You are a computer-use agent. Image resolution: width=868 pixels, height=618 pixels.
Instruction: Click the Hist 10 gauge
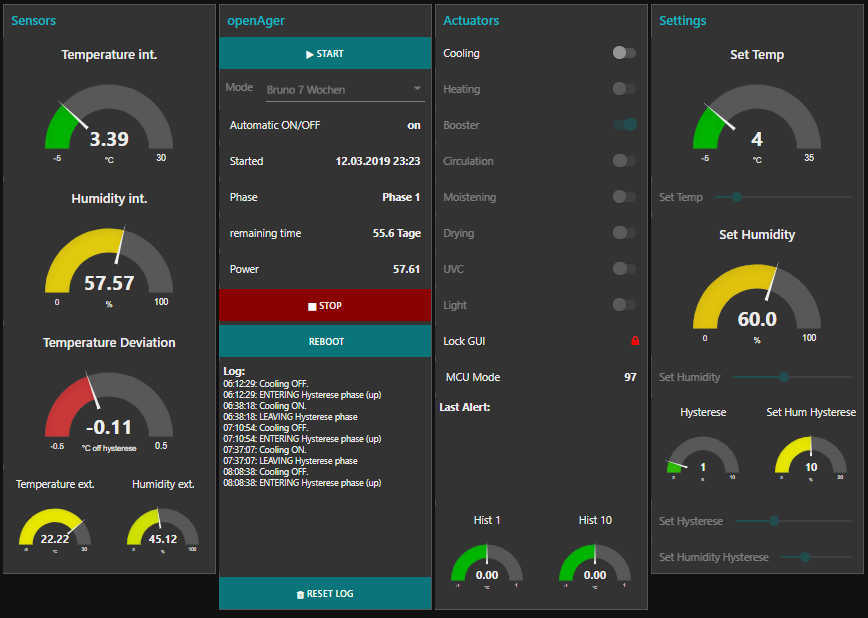tap(595, 566)
